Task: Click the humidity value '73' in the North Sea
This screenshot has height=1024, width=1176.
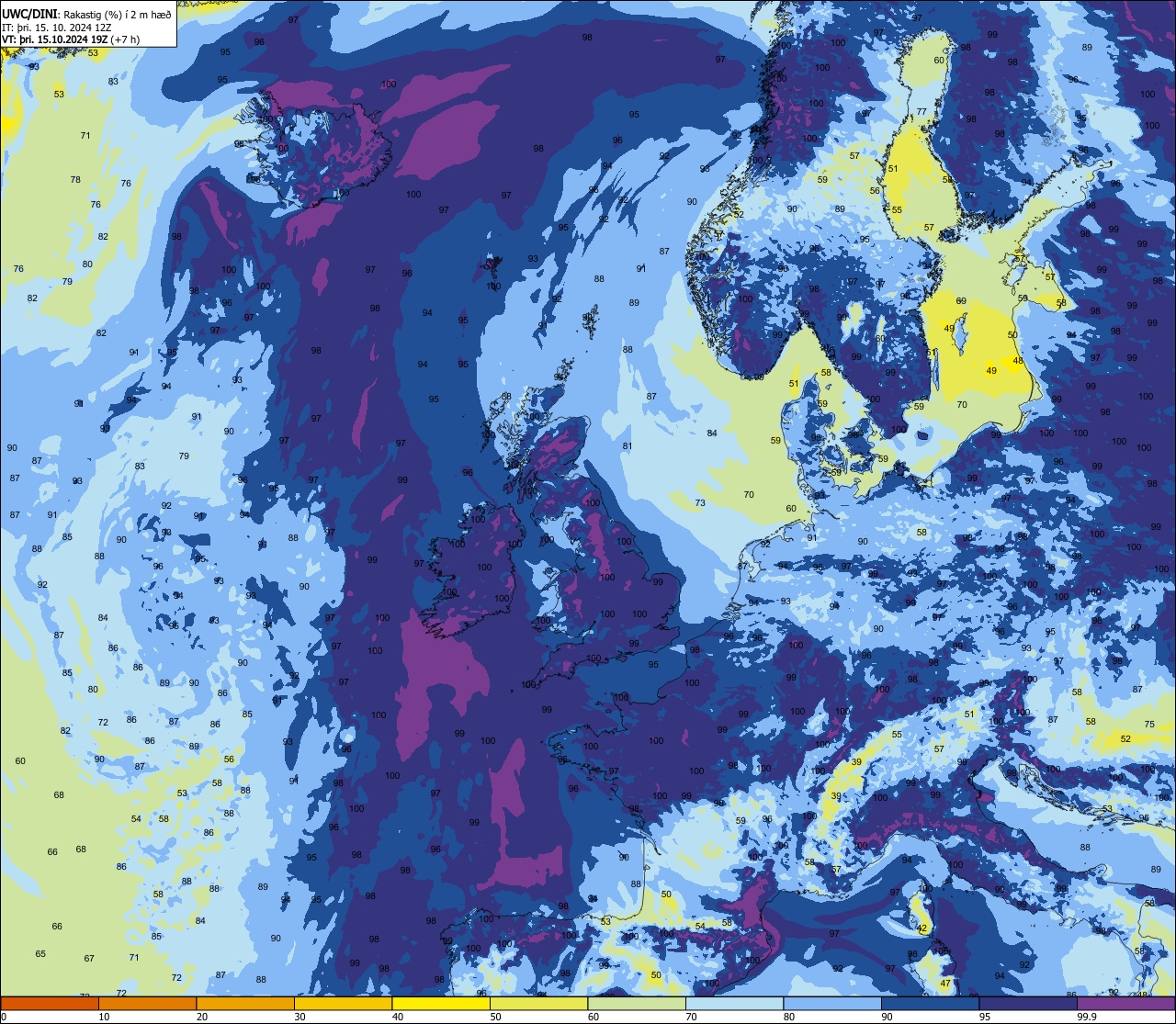Action: click(700, 503)
